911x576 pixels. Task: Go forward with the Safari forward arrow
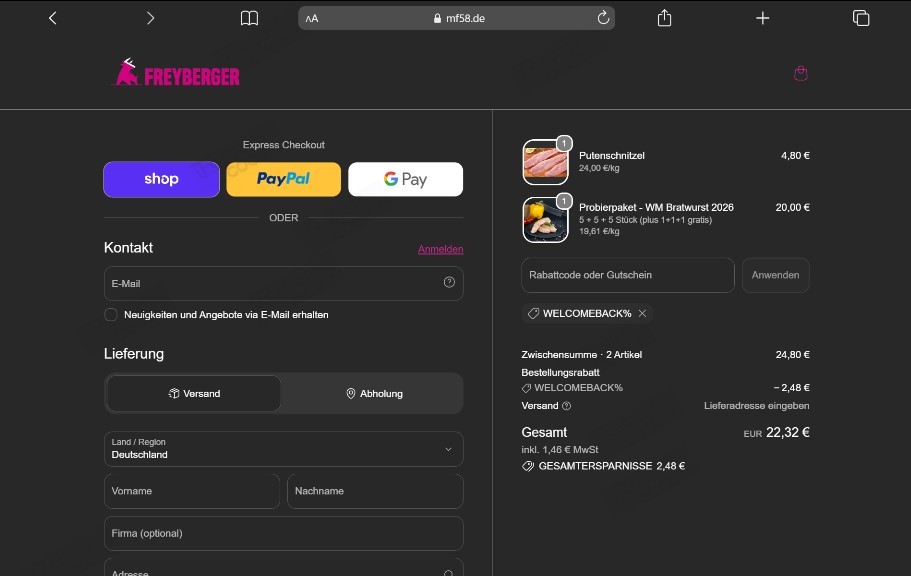pyautogui.click(x=150, y=18)
